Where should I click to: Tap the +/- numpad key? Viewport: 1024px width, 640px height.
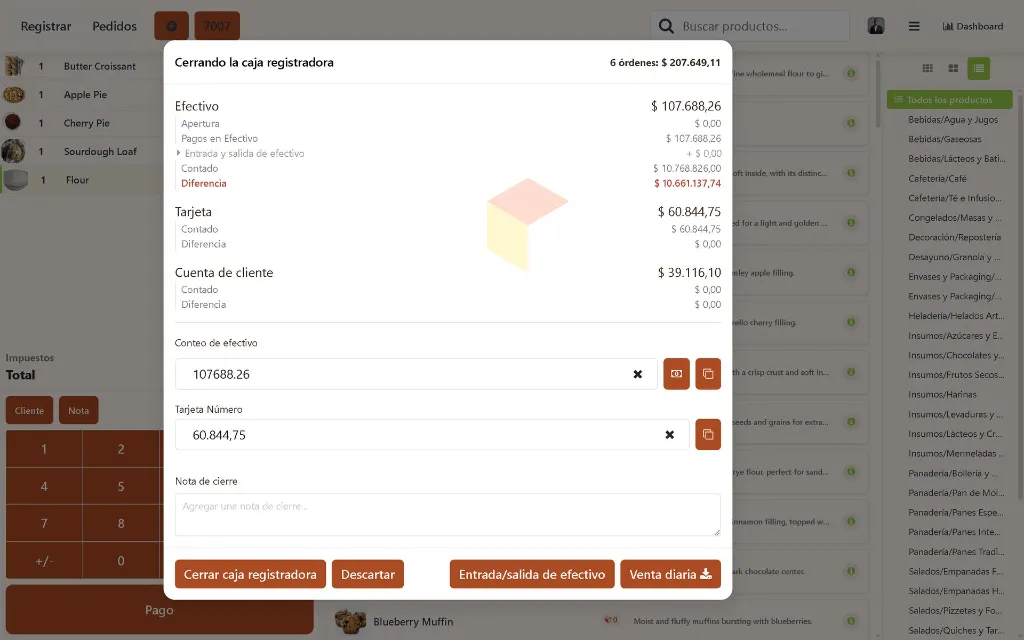pyautogui.click(x=44, y=560)
